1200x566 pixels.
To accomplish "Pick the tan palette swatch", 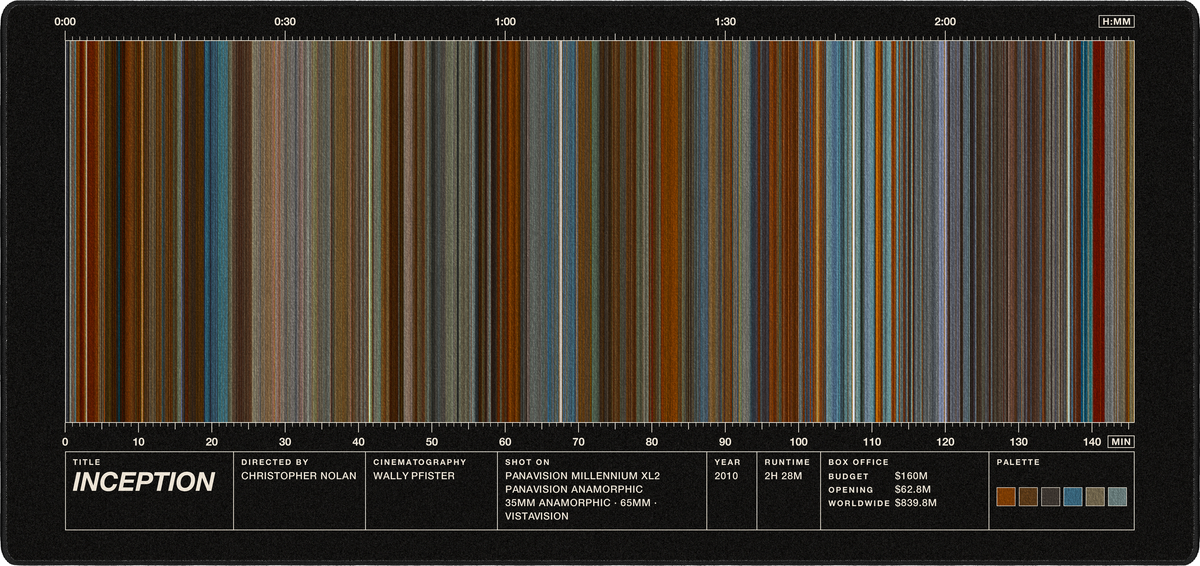I will point(1095,497).
